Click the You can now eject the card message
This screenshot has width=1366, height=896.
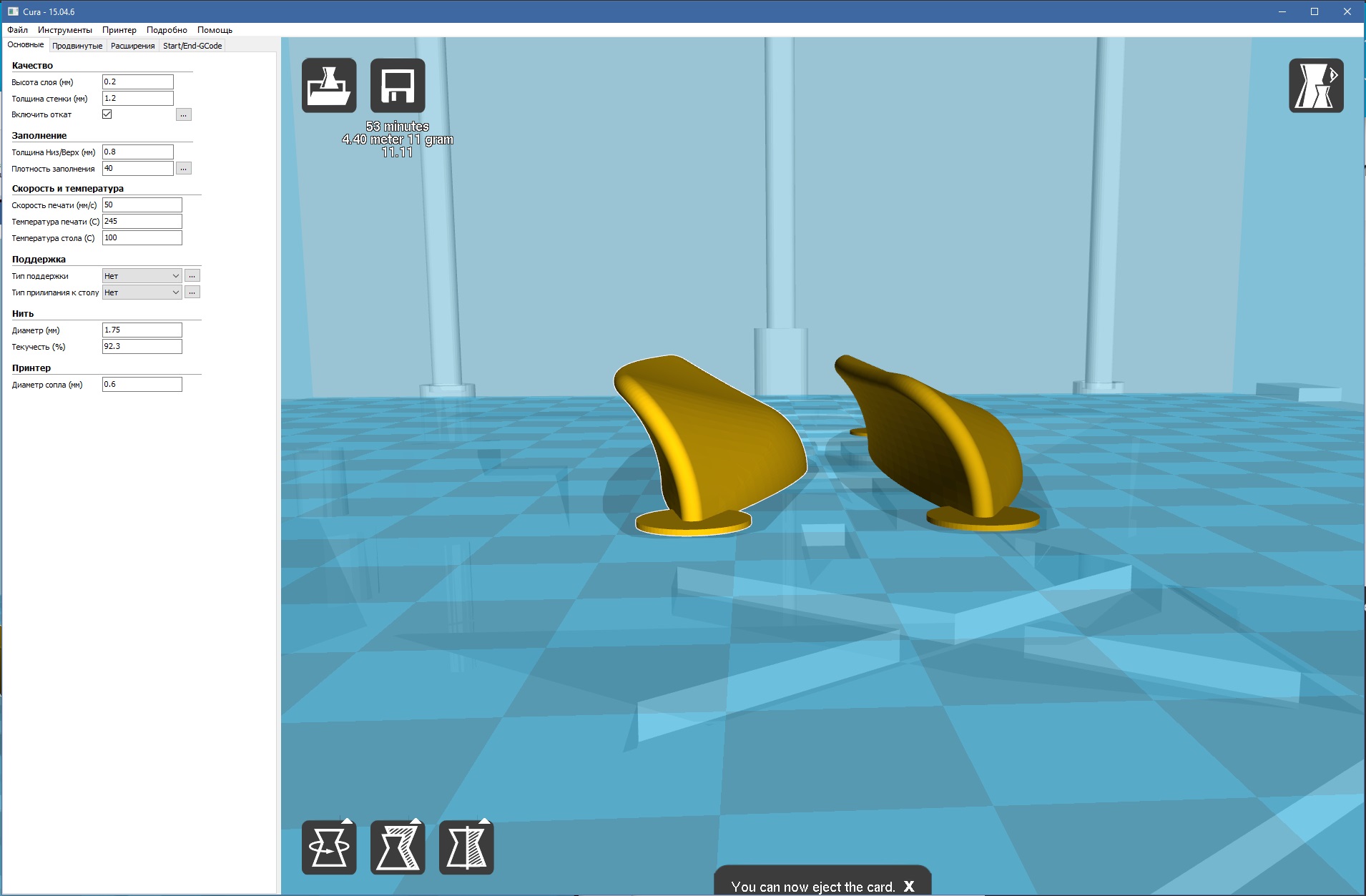(x=812, y=887)
